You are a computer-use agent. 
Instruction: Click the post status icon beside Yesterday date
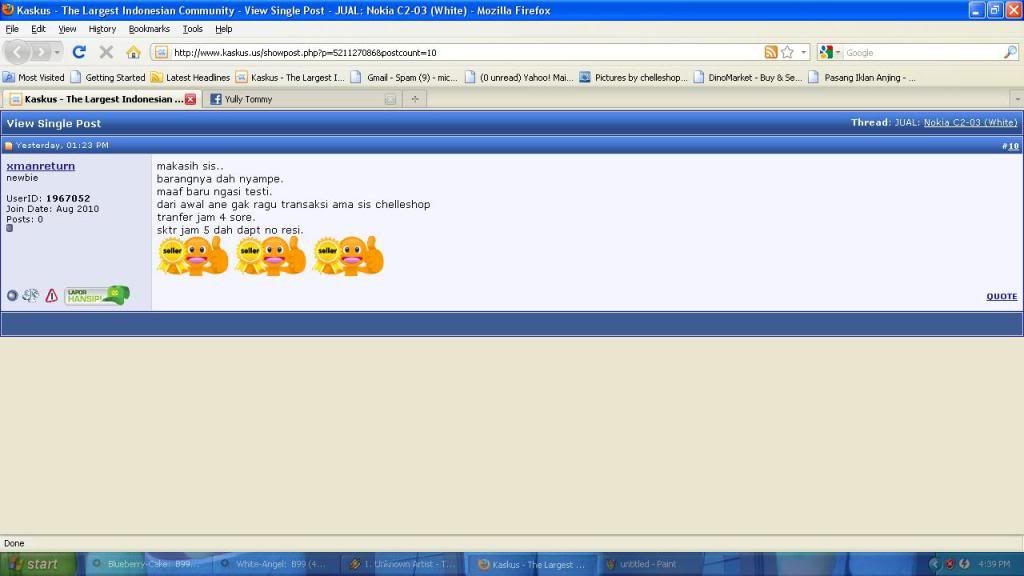pyautogui.click(x=8, y=146)
